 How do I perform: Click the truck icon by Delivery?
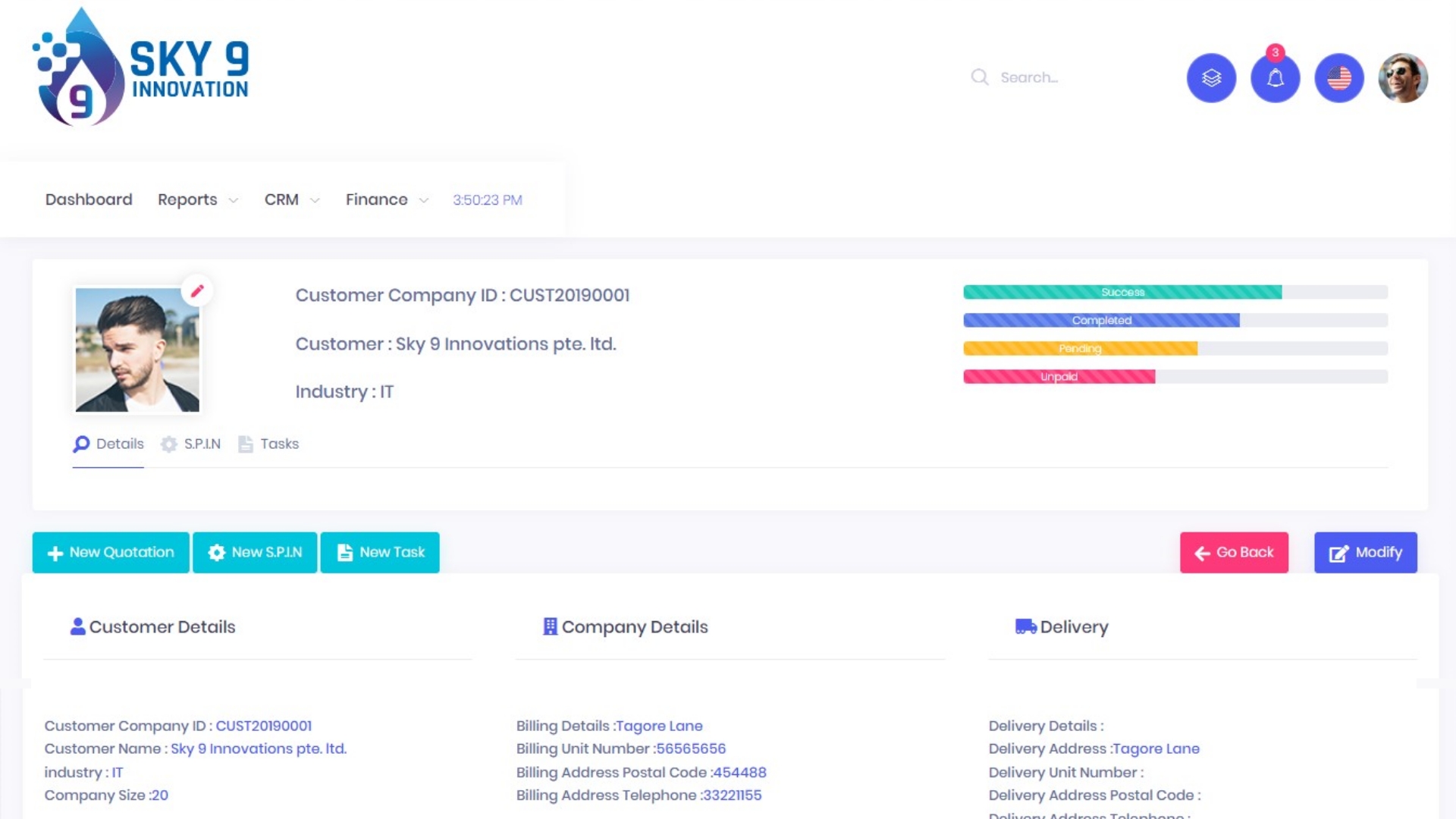tap(1026, 626)
